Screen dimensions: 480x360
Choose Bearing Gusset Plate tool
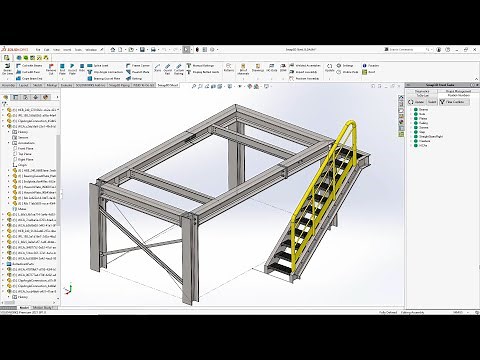coord(104,78)
